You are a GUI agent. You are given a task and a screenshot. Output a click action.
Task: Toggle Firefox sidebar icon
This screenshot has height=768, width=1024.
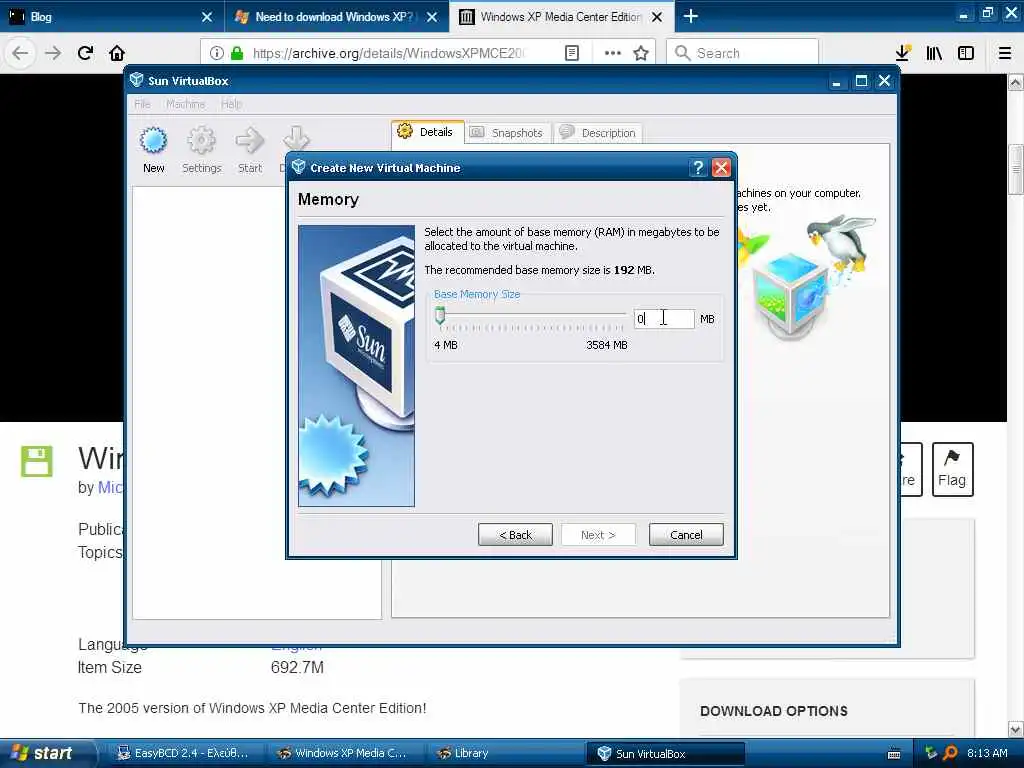966,53
